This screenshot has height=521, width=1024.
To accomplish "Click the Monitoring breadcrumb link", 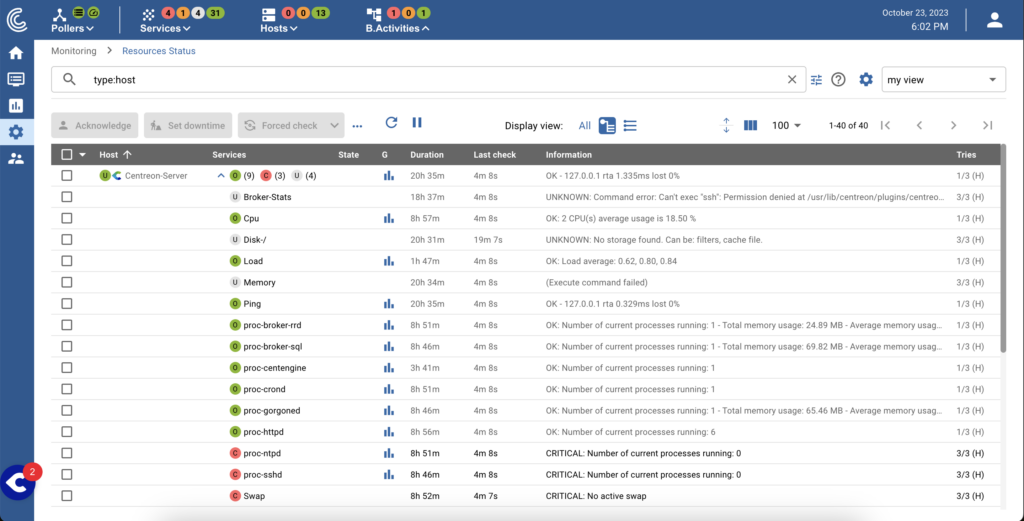I will pyautogui.click(x=73, y=50).
